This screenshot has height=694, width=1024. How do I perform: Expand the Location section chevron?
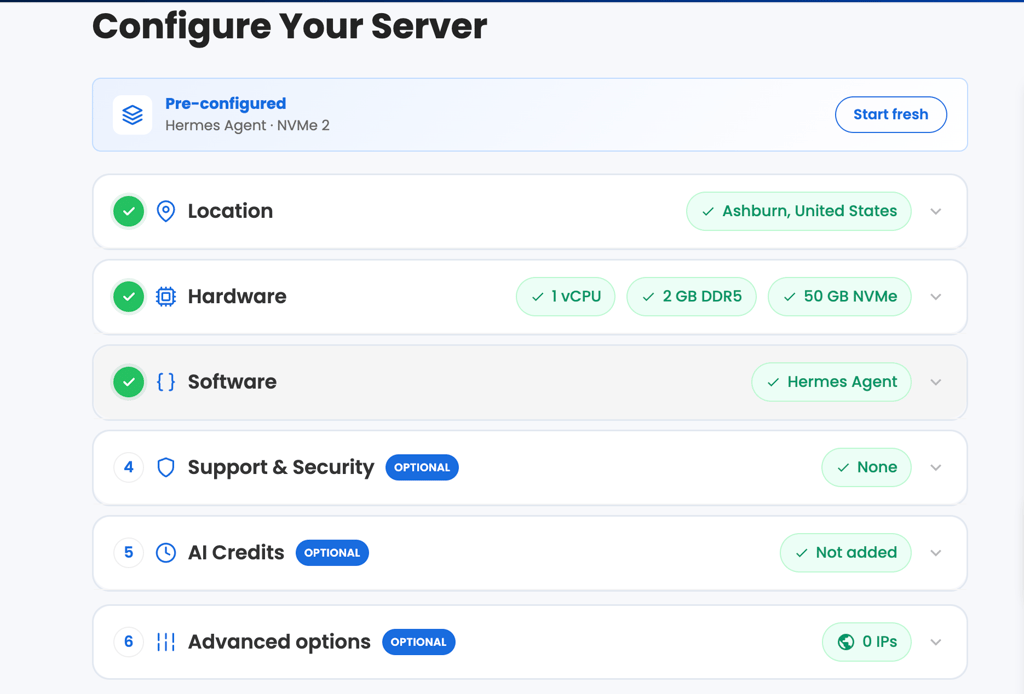[936, 211]
